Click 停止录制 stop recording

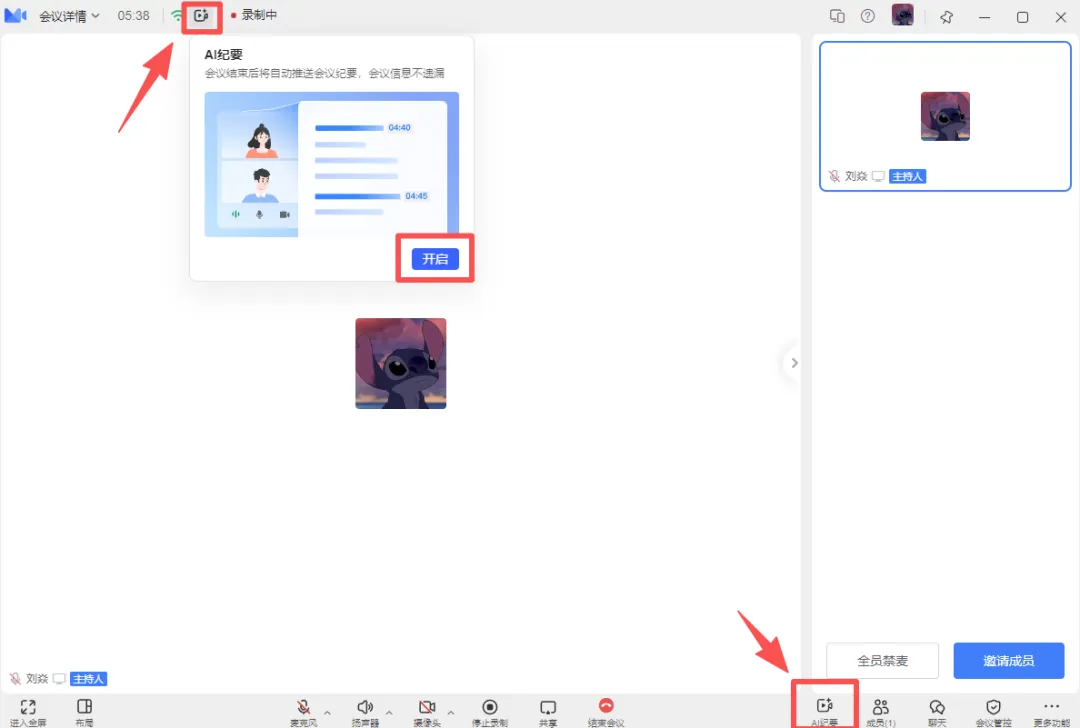pyautogui.click(x=490, y=712)
